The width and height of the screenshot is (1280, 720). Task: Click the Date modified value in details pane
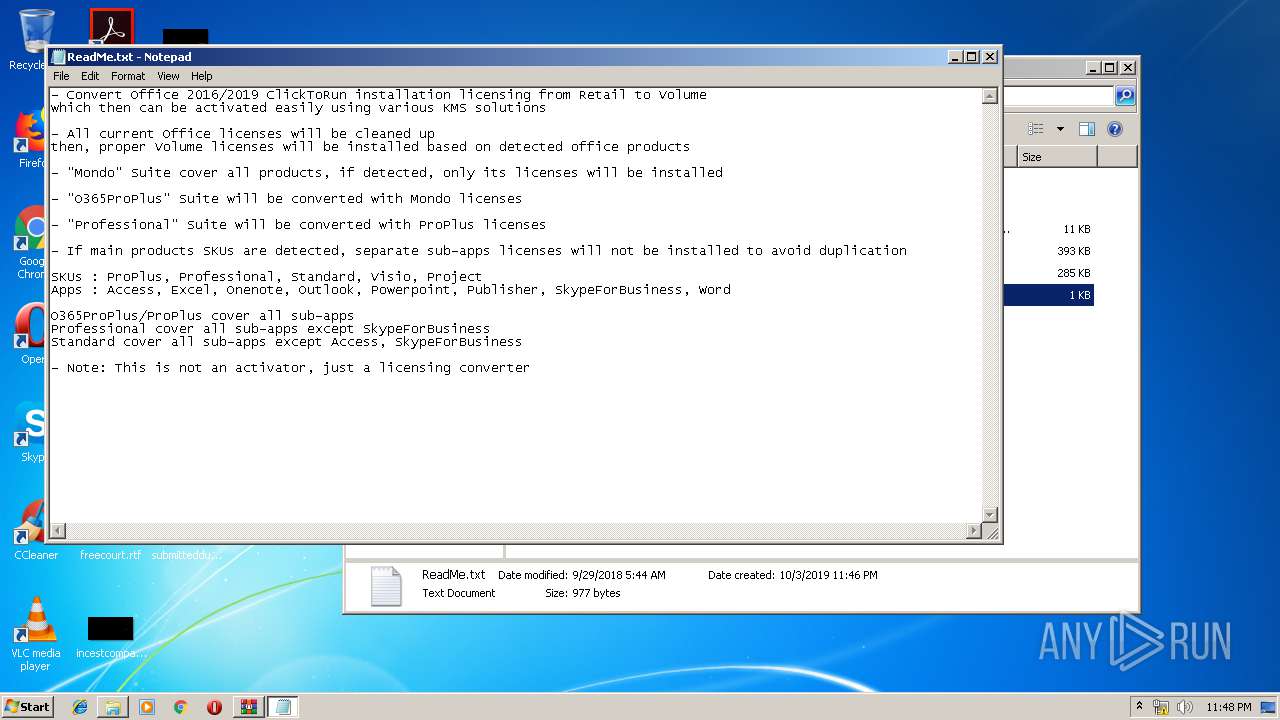tap(618, 576)
